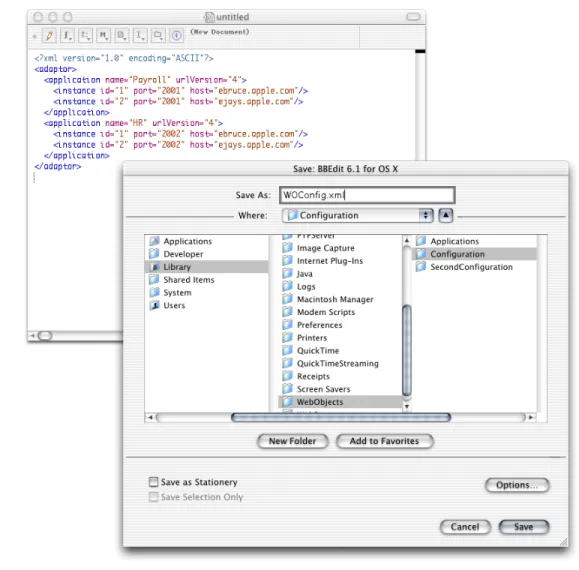This screenshot has height=570, width=579.
Task: Click the HR application line in editor
Action: (133, 123)
